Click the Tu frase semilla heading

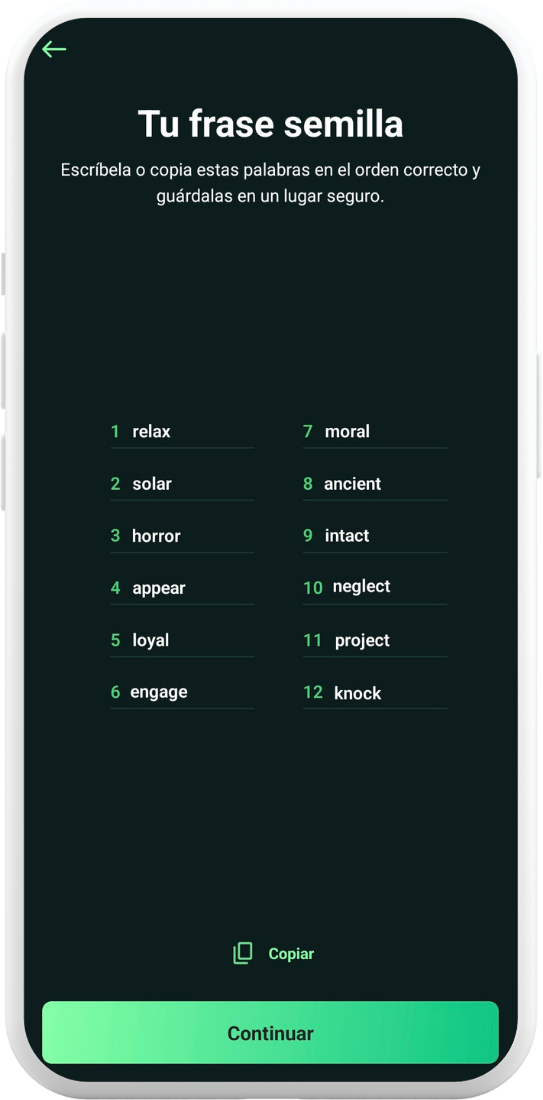(x=270, y=124)
